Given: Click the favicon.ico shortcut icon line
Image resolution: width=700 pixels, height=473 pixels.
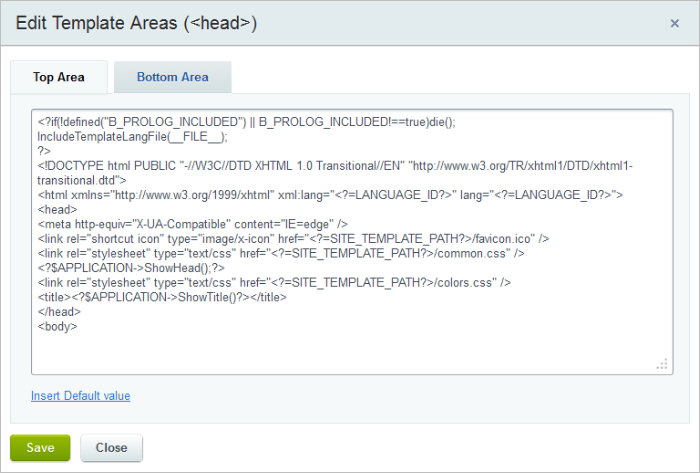Looking at the screenshot, I should click(x=293, y=239).
